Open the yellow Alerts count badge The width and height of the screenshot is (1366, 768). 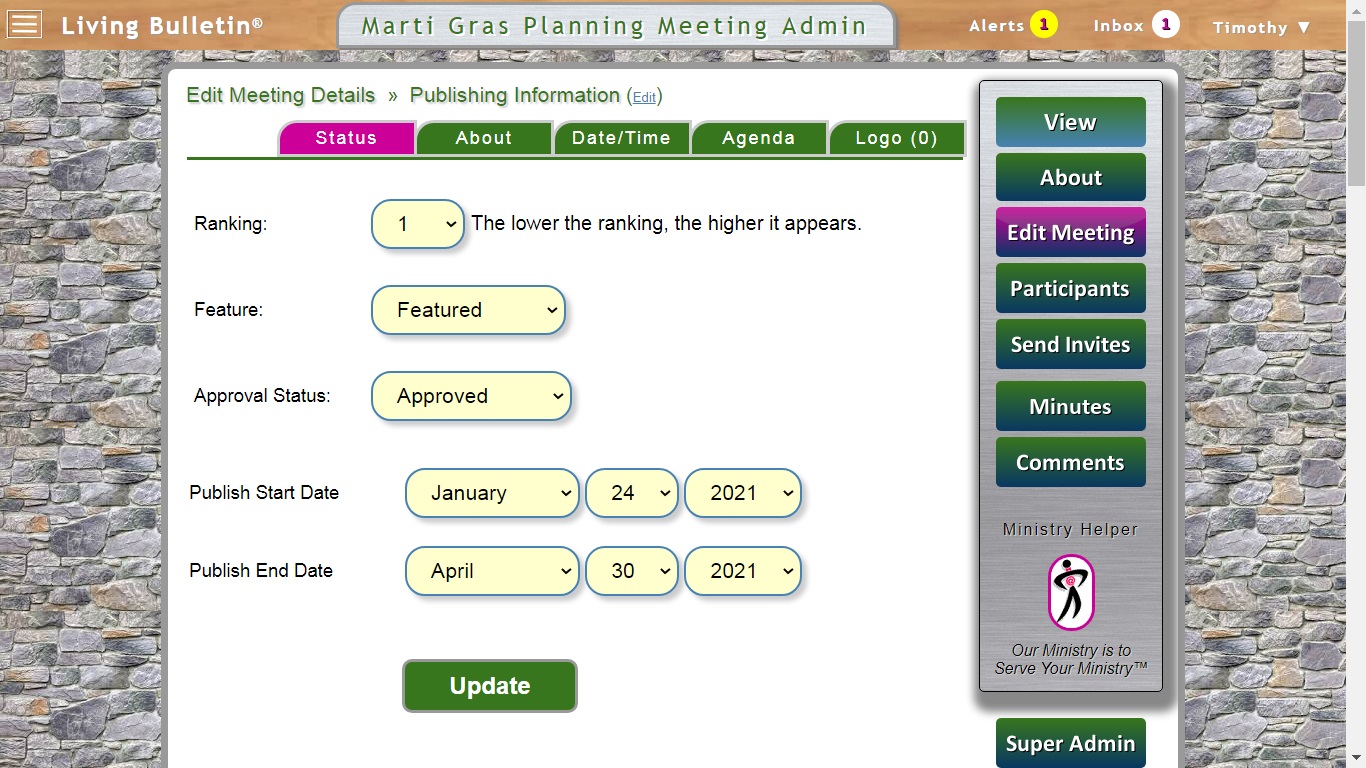1044,24
